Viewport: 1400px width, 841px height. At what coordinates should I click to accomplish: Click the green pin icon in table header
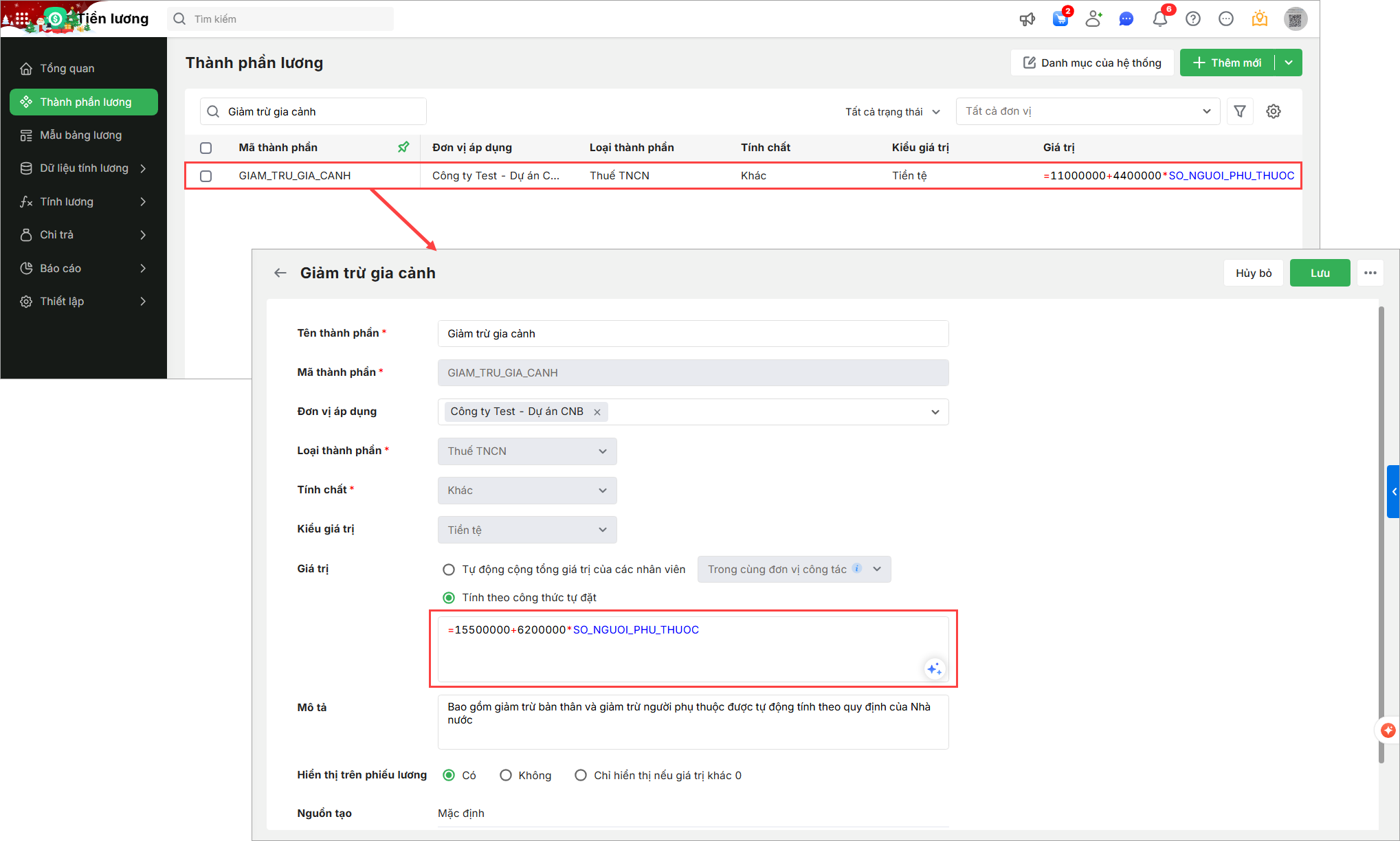tap(403, 147)
